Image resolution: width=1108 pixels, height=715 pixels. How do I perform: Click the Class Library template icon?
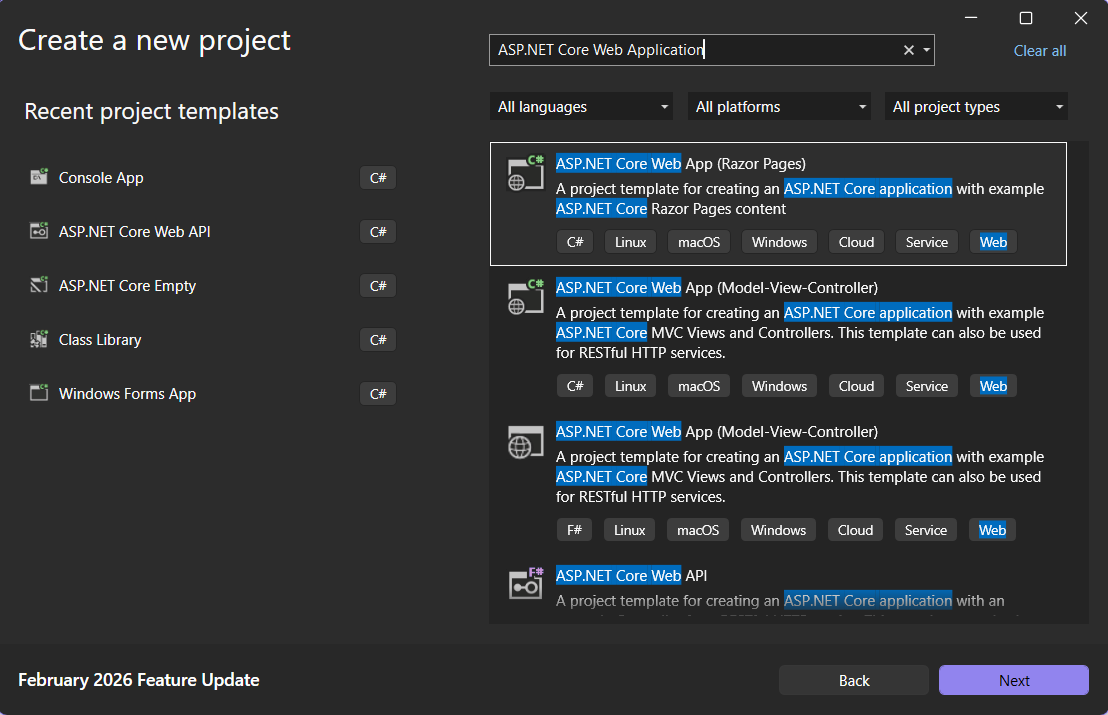pyautogui.click(x=39, y=340)
